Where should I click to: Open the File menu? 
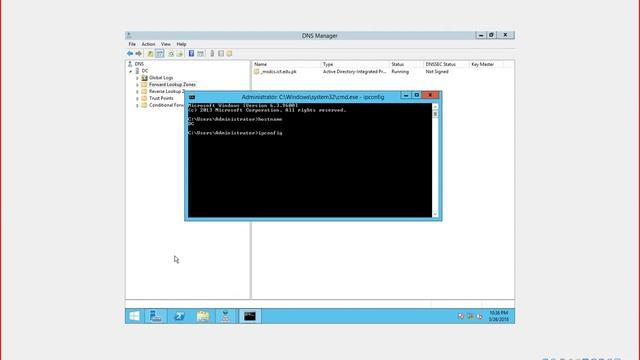pyautogui.click(x=132, y=44)
